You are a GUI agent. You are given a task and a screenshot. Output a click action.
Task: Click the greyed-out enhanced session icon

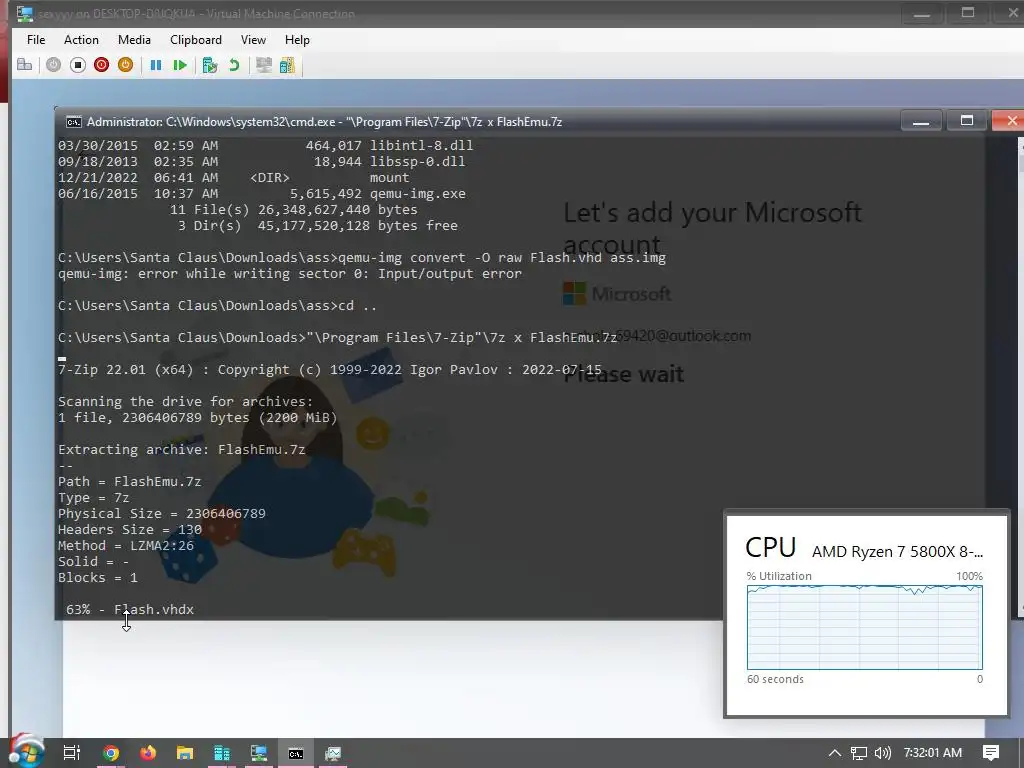tap(264, 65)
